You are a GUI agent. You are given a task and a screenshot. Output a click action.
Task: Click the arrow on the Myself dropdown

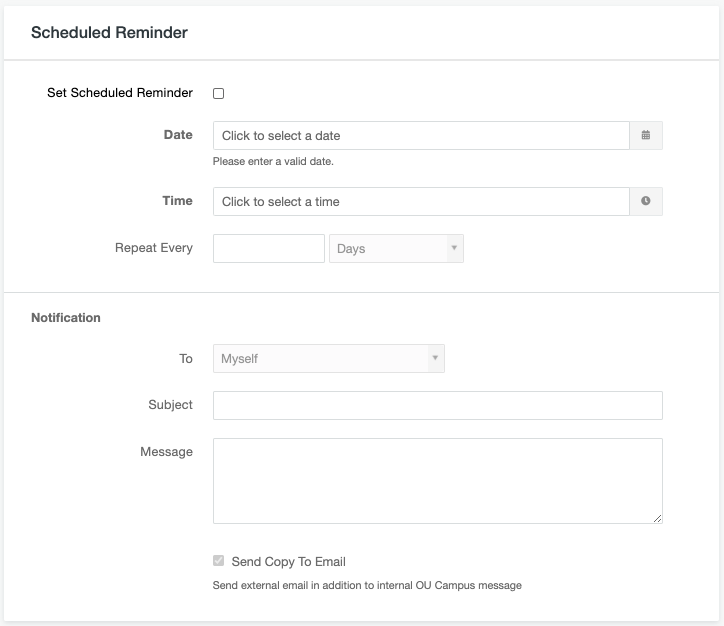point(435,358)
